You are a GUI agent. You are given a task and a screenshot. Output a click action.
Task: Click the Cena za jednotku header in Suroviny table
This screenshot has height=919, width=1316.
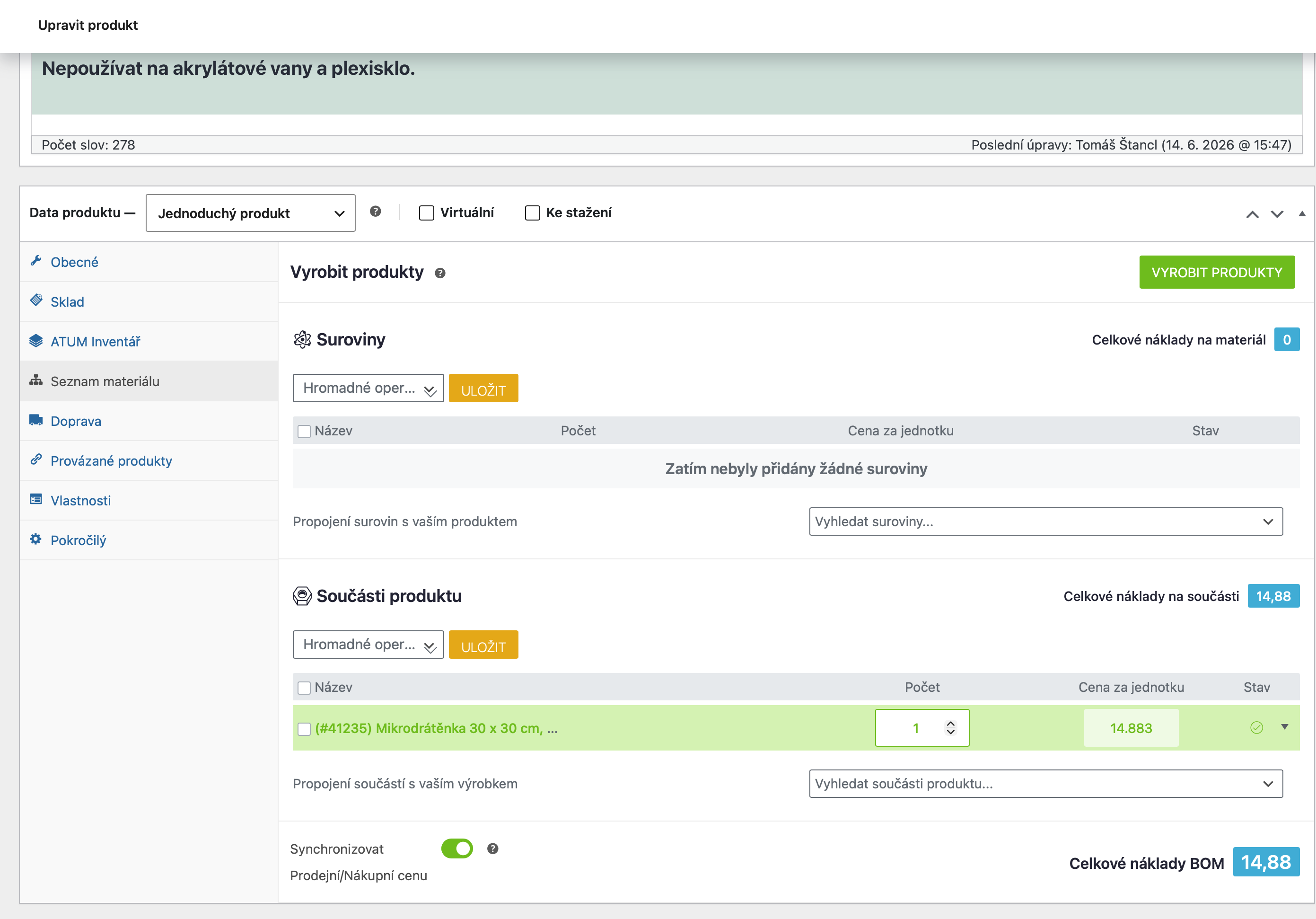[901, 431]
